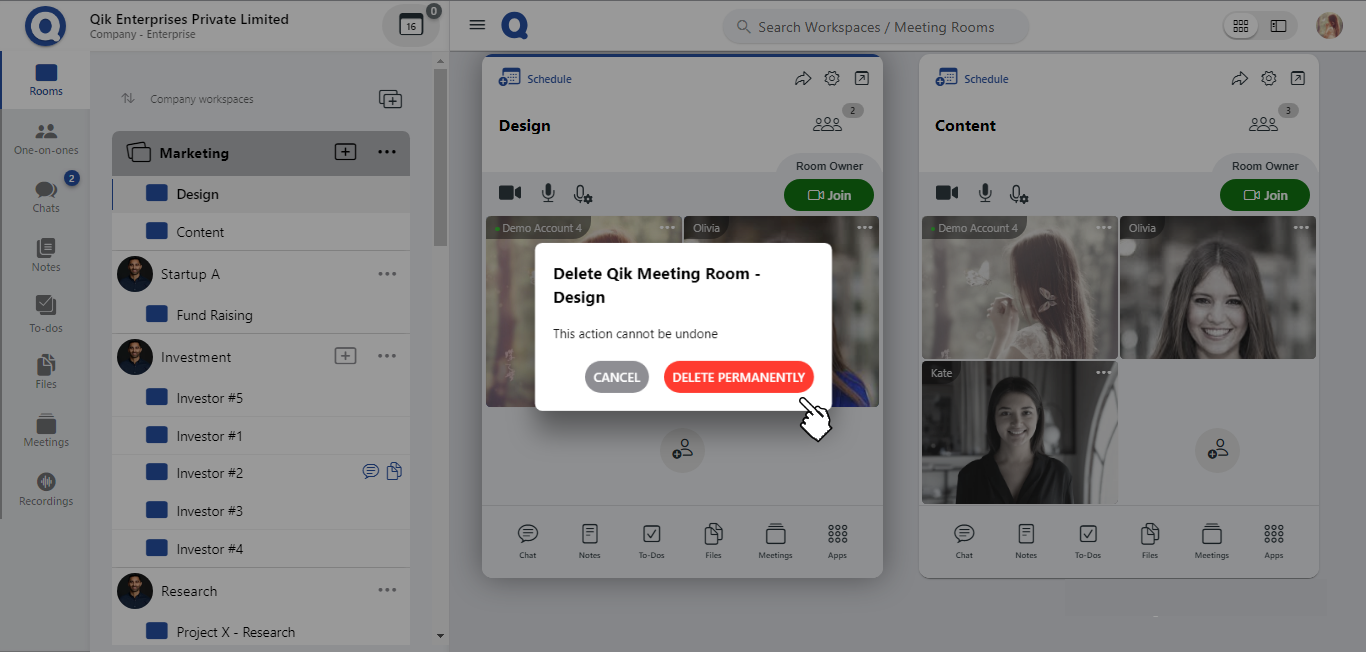Open Startup A more options menu

click(387, 274)
